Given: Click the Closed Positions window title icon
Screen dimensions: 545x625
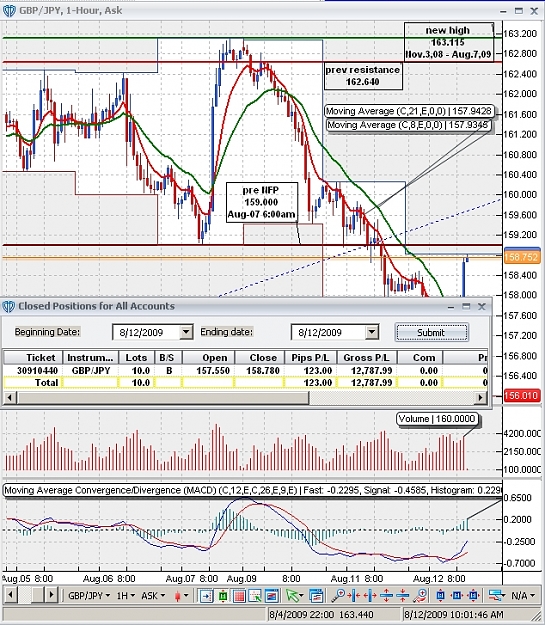Looking at the screenshot, I should tap(9, 307).
